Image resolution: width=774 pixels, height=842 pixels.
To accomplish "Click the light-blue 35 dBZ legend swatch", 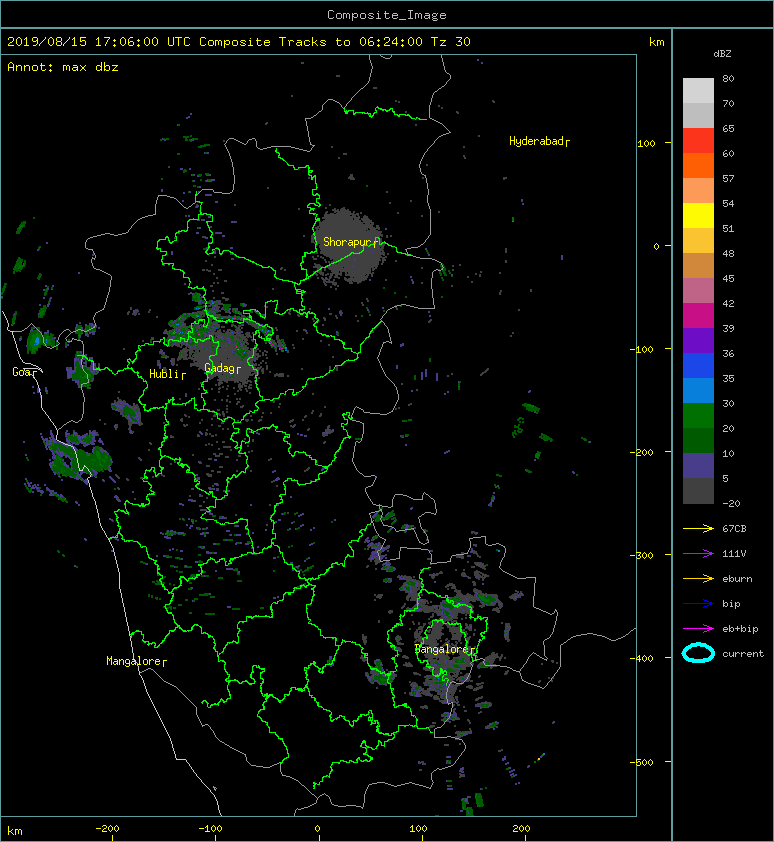I will (698, 390).
